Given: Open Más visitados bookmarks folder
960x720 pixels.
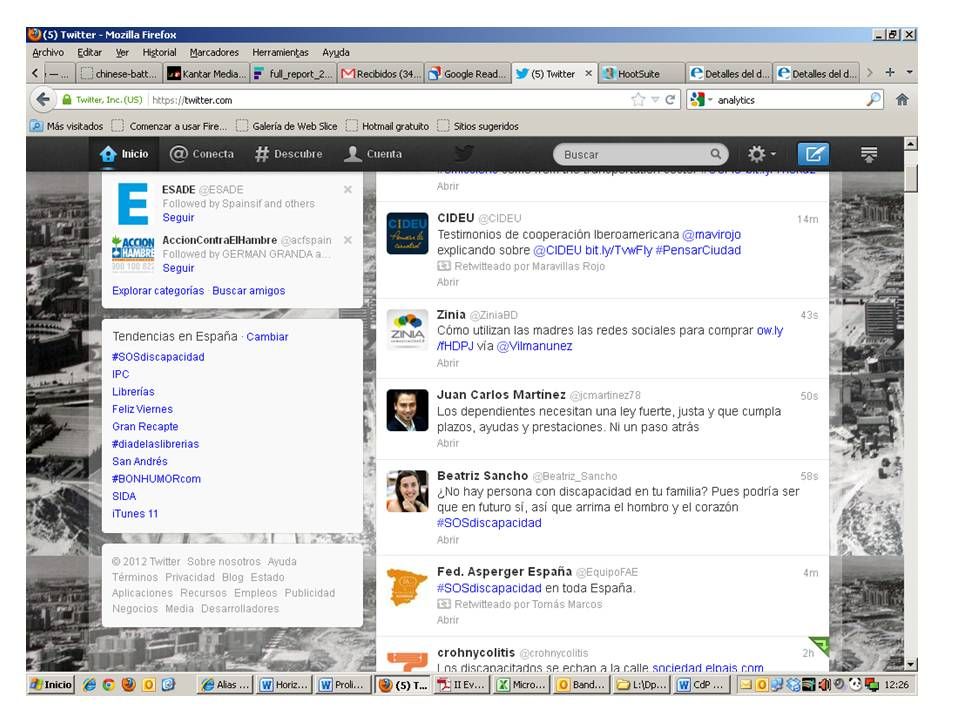Looking at the screenshot, I should (67, 126).
